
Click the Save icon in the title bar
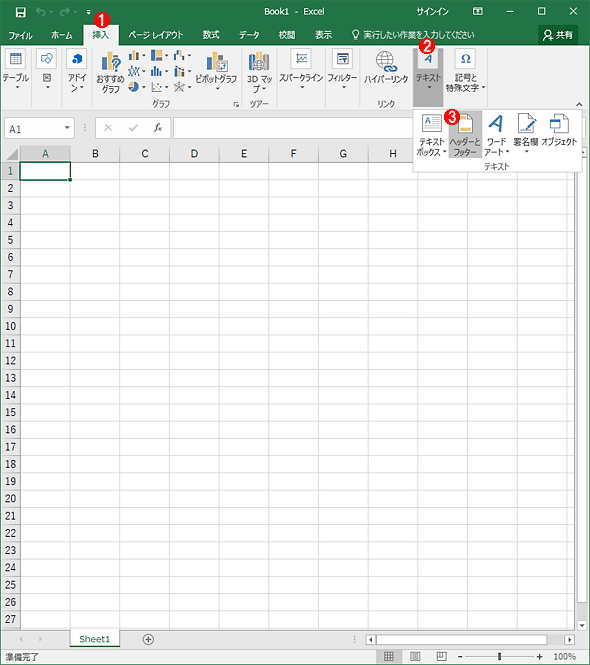(20, 12)
